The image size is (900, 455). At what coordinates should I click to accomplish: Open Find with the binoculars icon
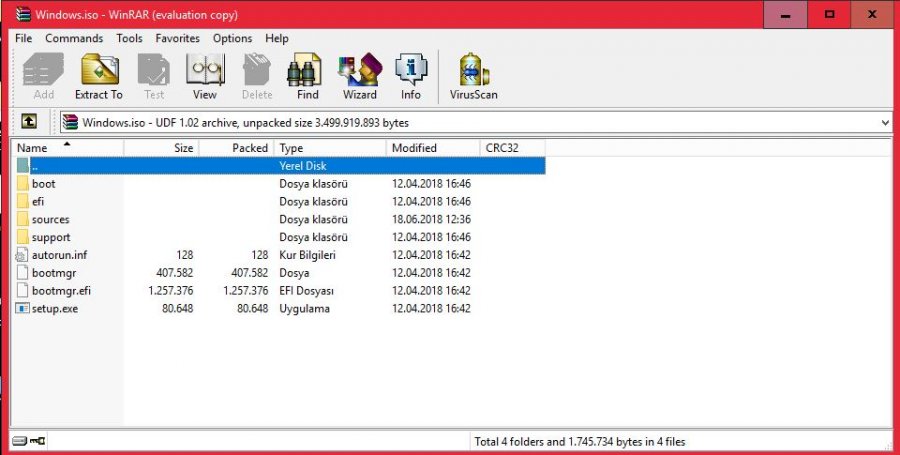click(304, 69)
